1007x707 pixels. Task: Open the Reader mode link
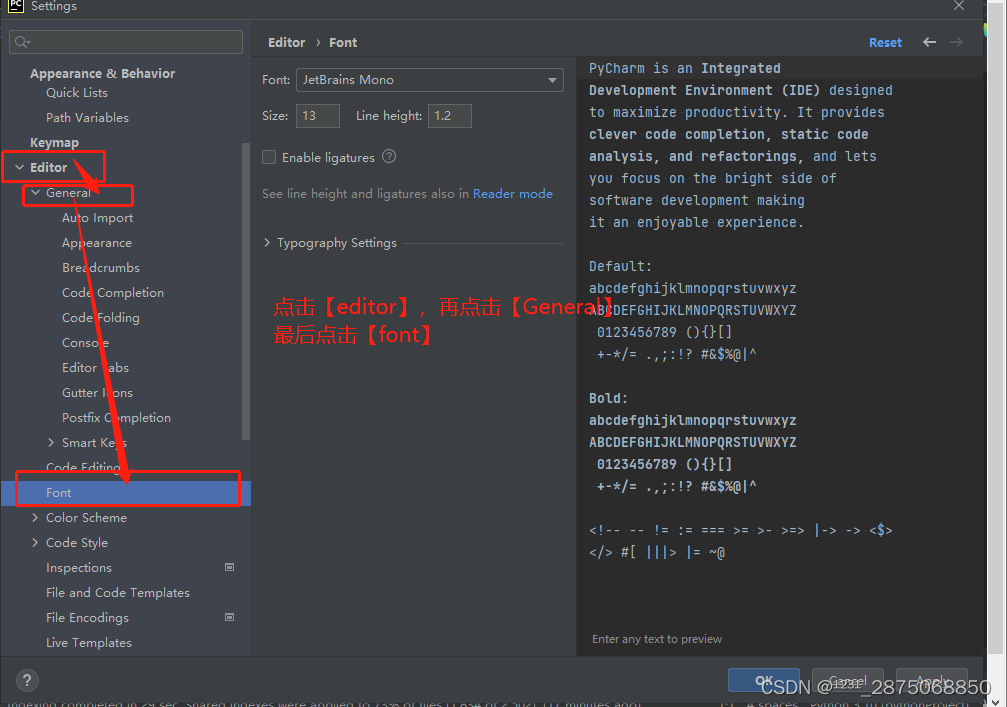[x=512, y=193]
